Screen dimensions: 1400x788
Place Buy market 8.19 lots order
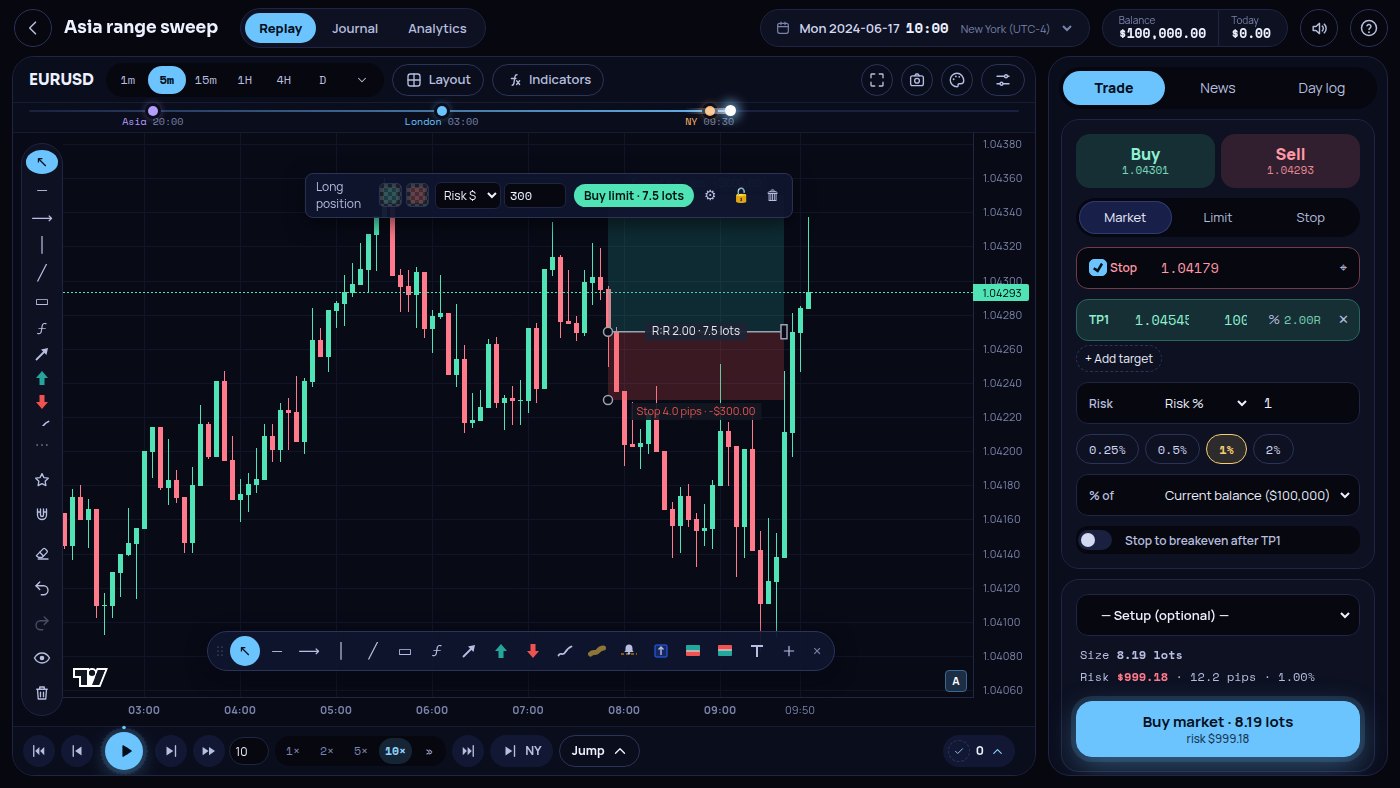click(x=1217, y=729)
